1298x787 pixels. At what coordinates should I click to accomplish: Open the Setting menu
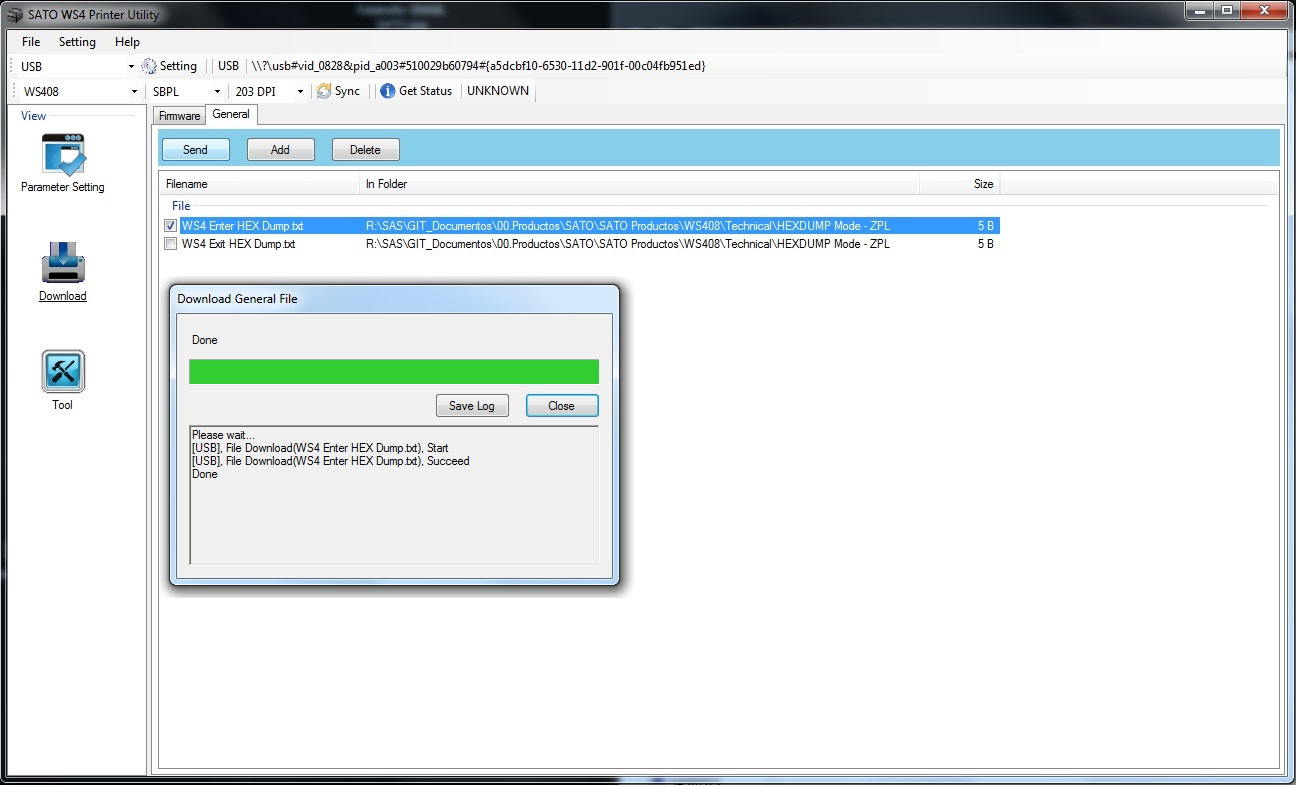[77, 42]
